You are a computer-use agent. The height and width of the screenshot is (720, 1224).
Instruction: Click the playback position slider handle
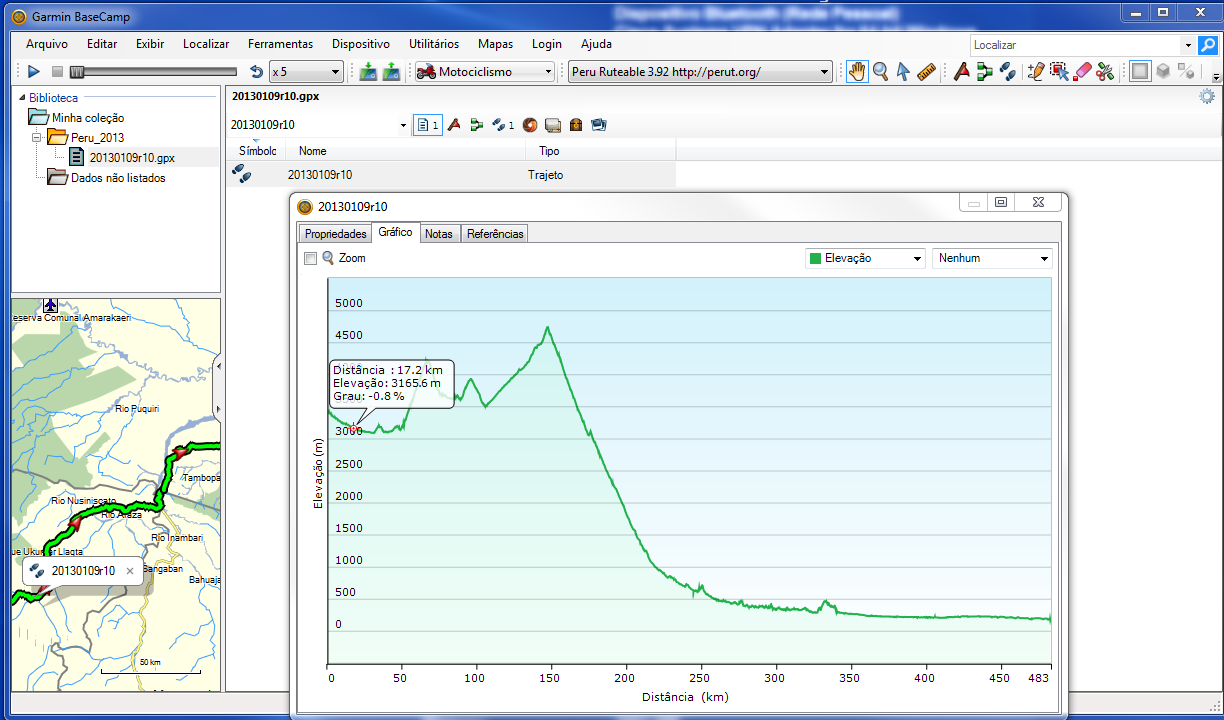point(77,72)
